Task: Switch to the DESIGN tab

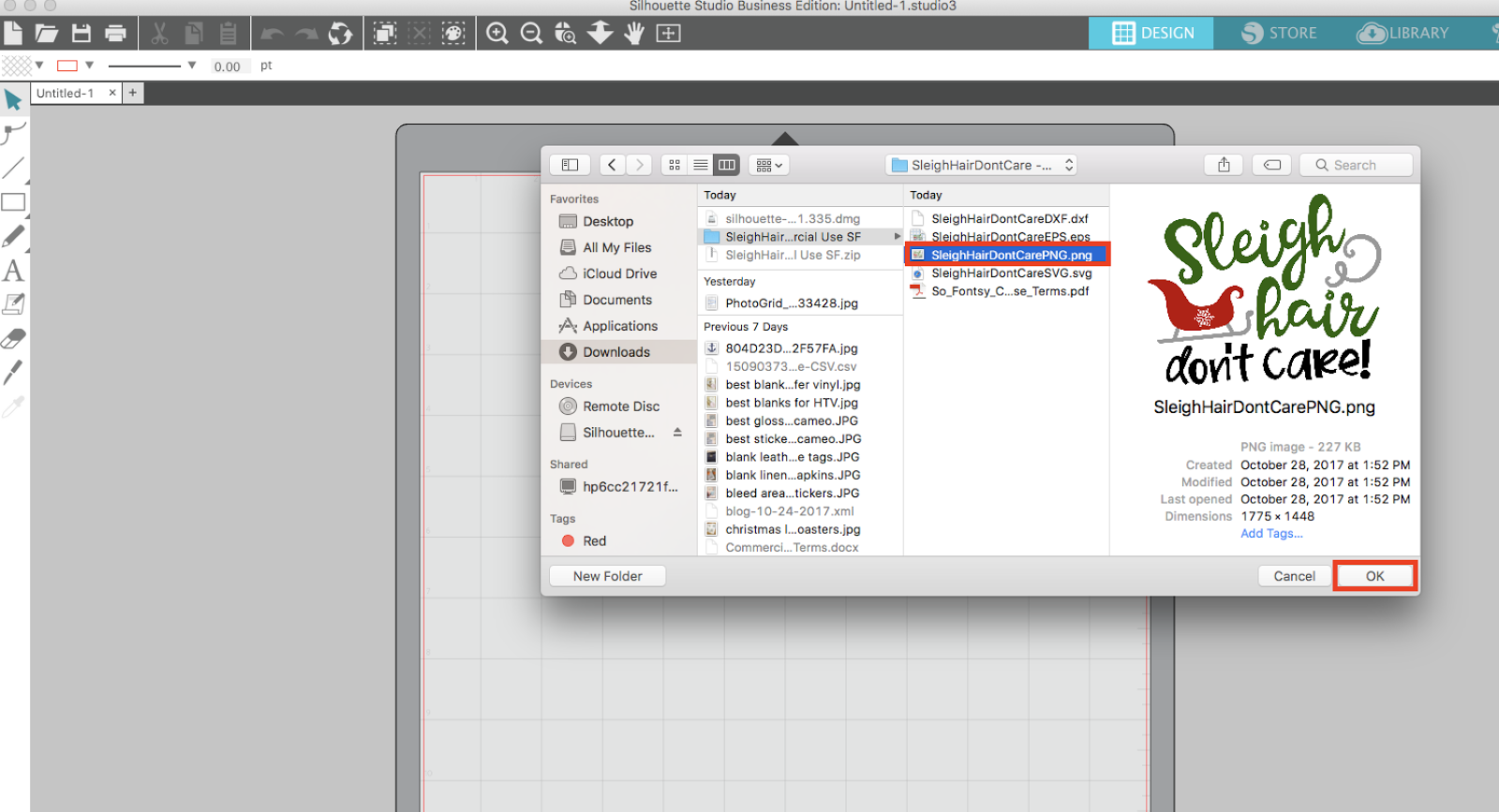Action: (x=1151, y=34)
